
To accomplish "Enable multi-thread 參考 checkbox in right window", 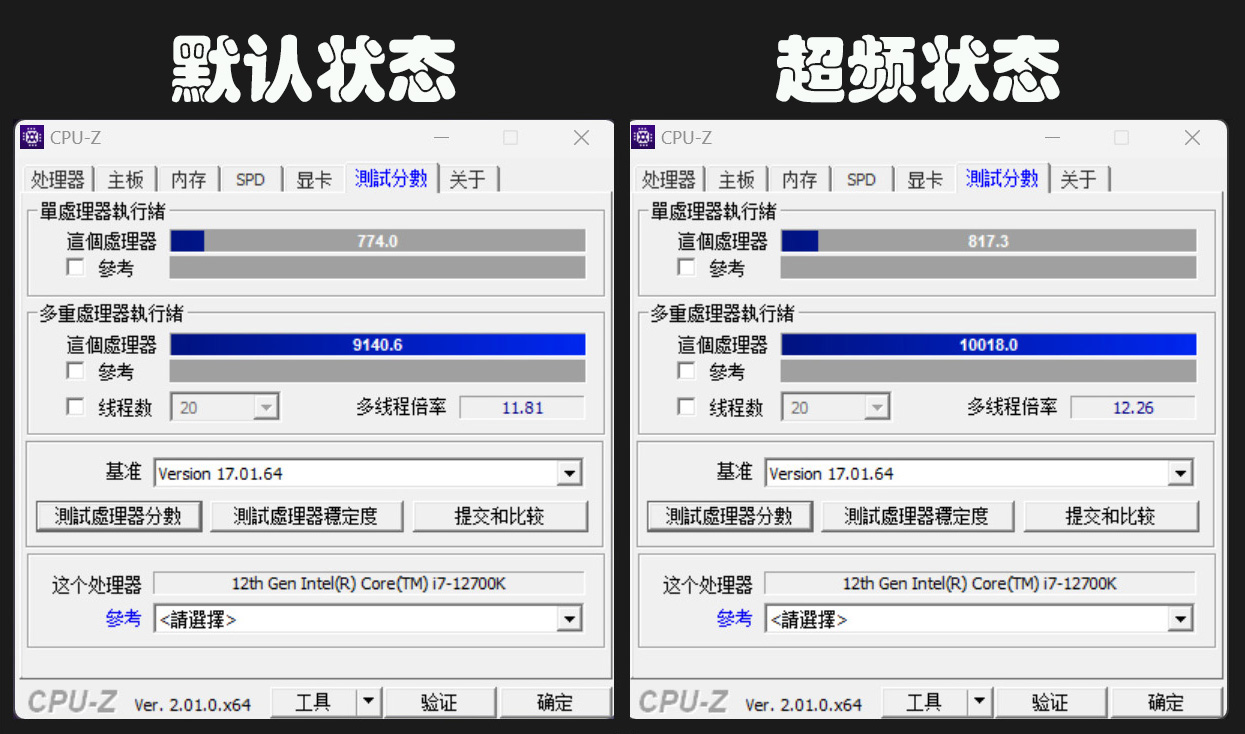I will point(686,371).
